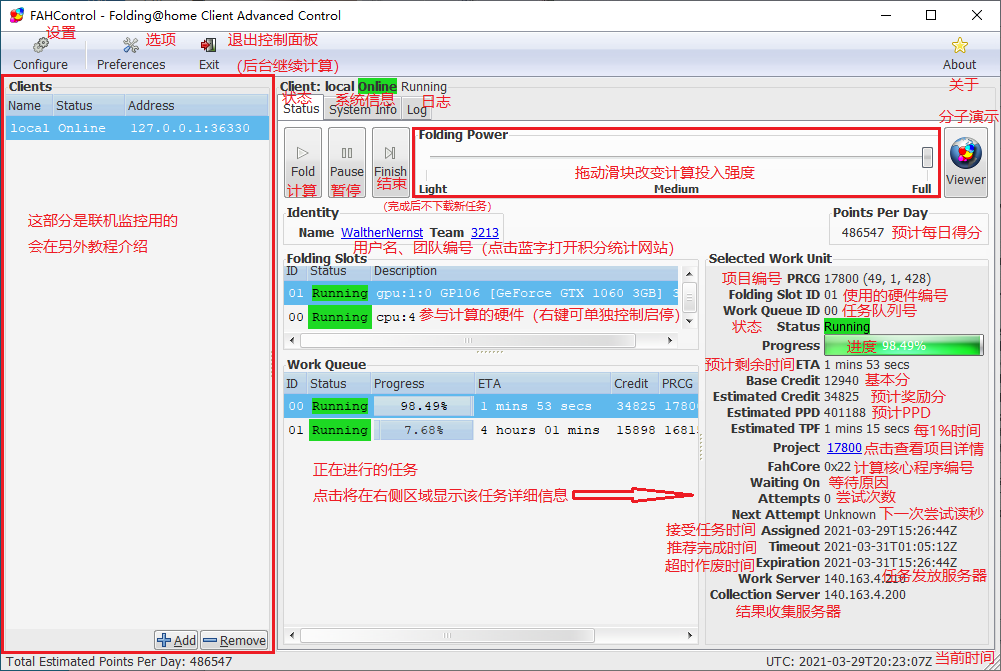Open the About dialog
This screenshot has height=671, width=1001.
[x=959, y=54]
